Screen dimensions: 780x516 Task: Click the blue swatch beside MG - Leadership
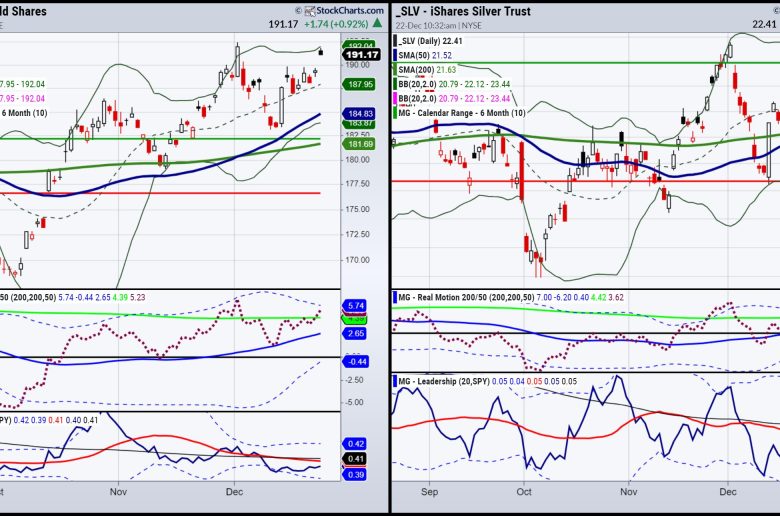(395, 382)
